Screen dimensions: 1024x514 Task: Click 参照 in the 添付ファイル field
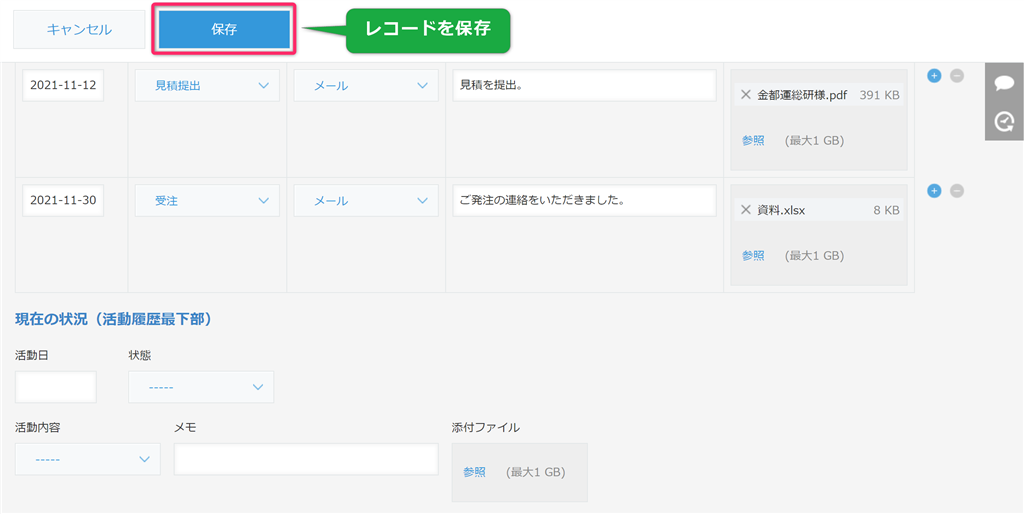[475, 472]
